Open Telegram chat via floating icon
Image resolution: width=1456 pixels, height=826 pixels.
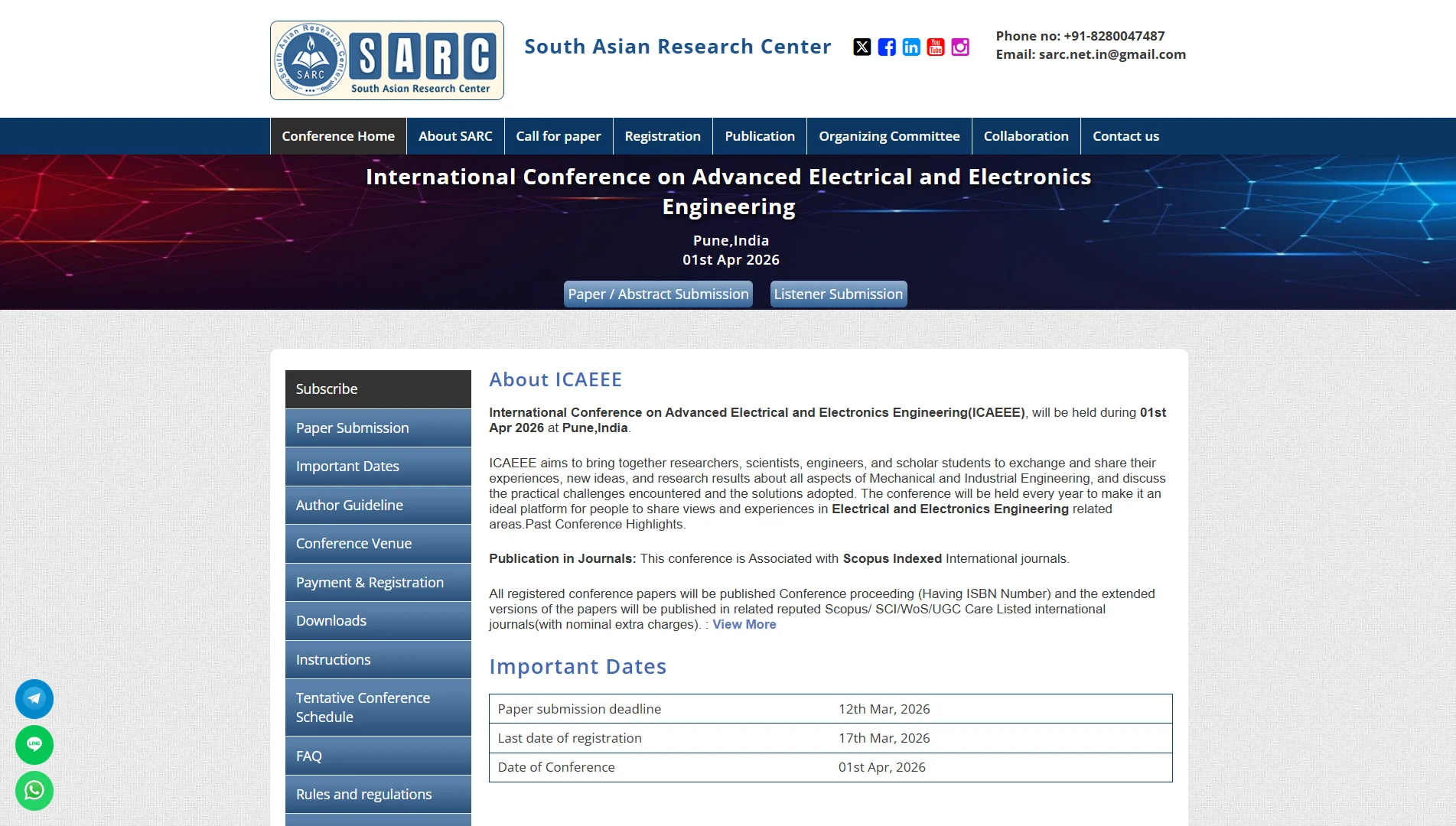point(34,698)
